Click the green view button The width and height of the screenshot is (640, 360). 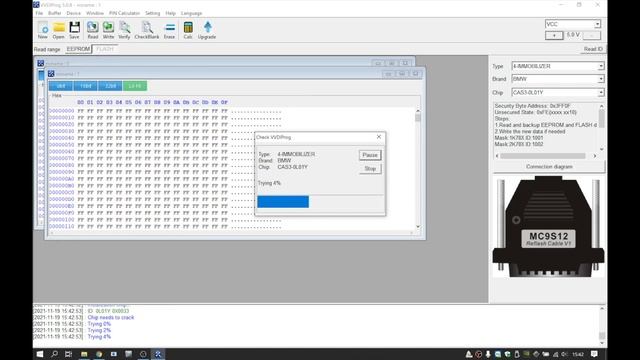coord(135,86)
